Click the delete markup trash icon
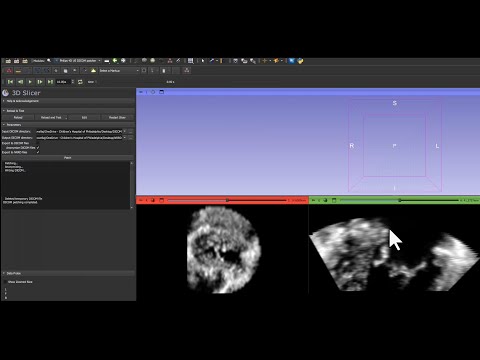 pos(164,71)
